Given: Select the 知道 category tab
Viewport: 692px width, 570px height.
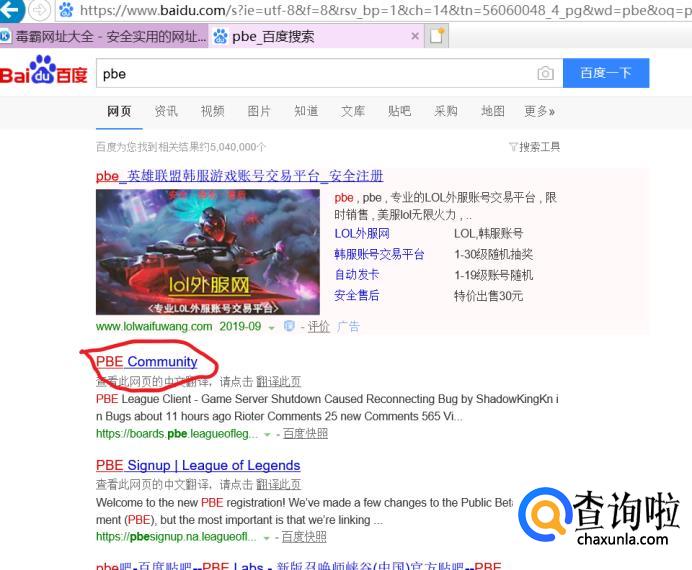Looking at the screenshot, I should click(x=306, y=111).
